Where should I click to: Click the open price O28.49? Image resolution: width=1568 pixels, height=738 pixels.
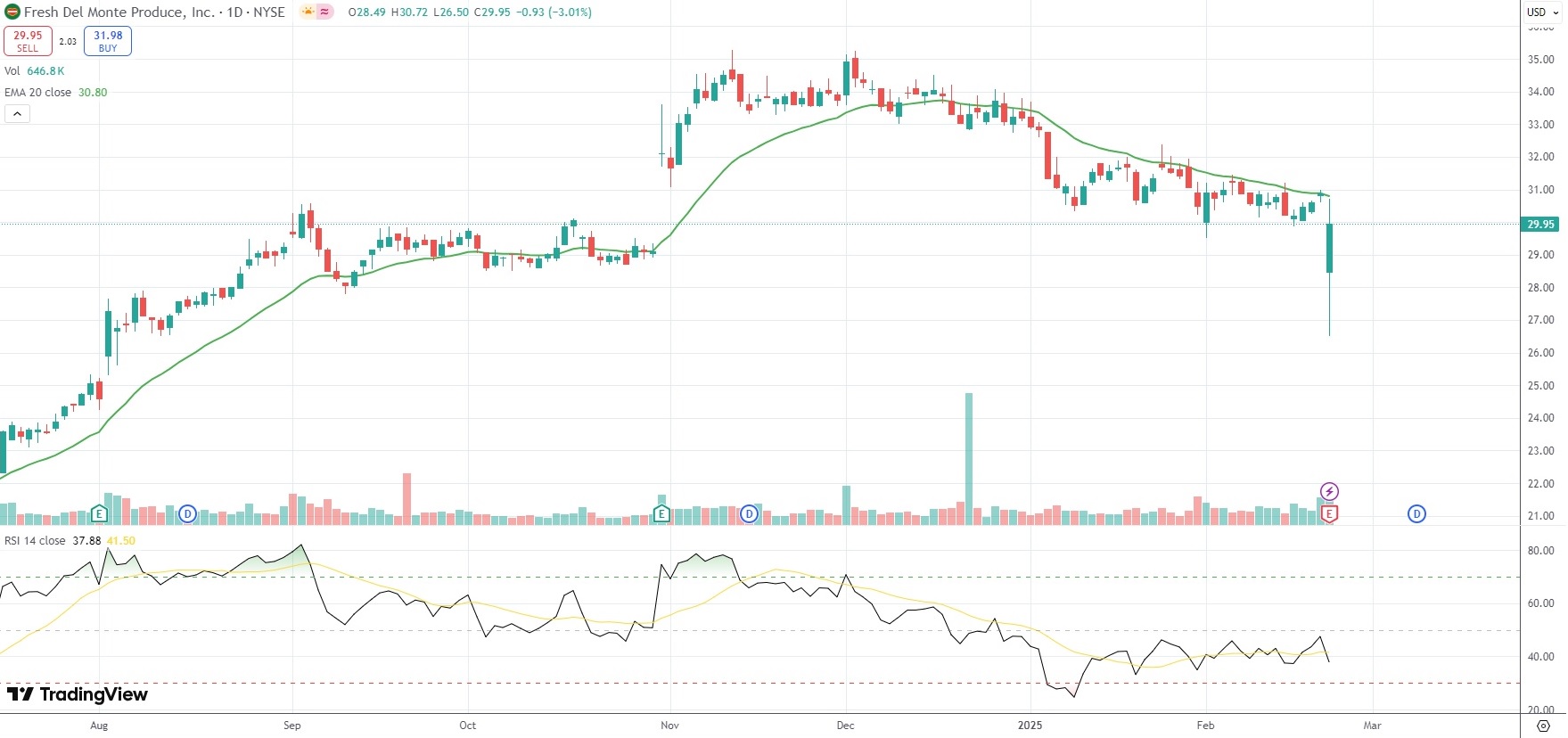click(x=367, y=12)
